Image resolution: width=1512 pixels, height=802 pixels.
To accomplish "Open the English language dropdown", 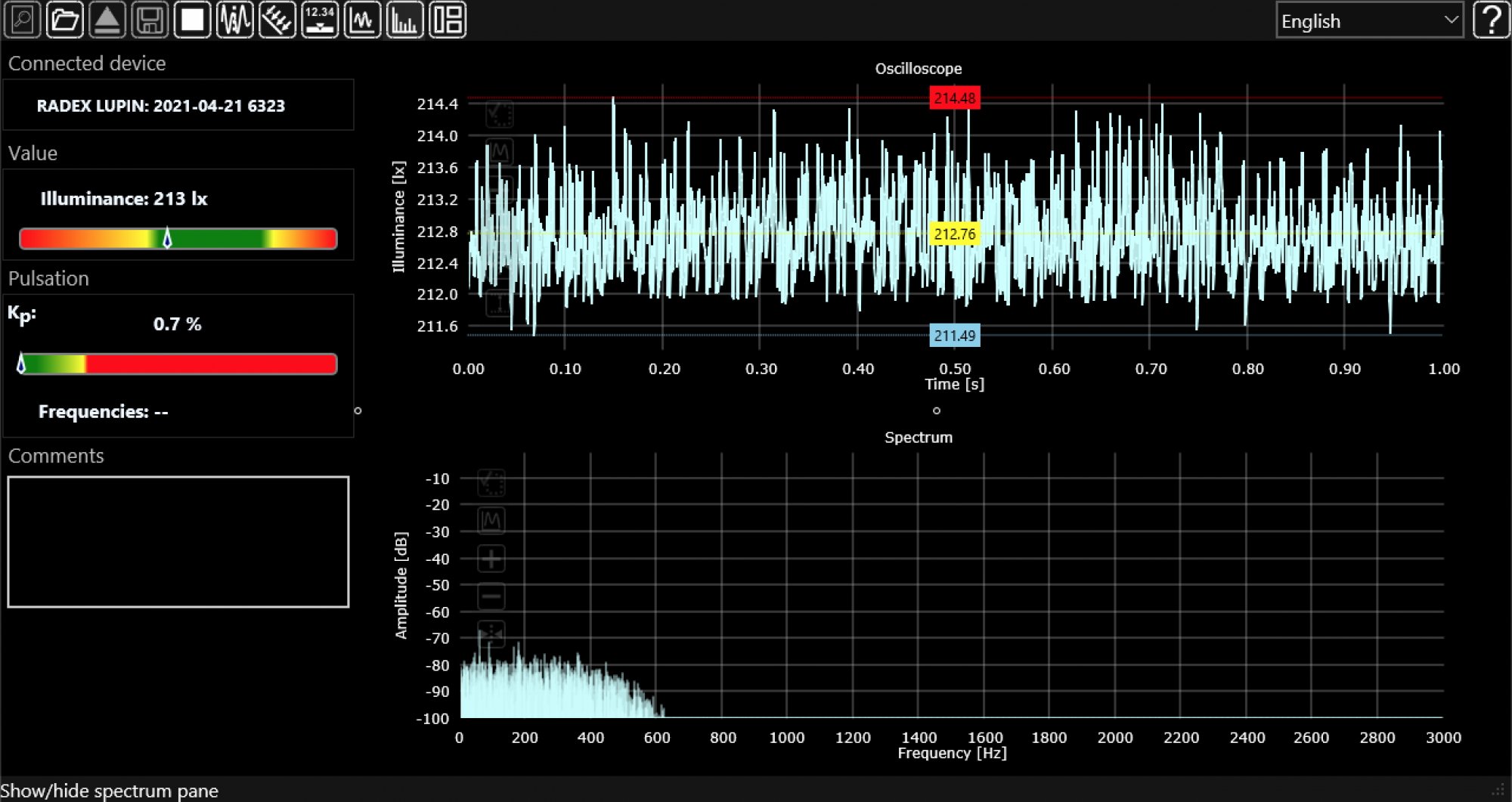I will [x=1369, y=20].
